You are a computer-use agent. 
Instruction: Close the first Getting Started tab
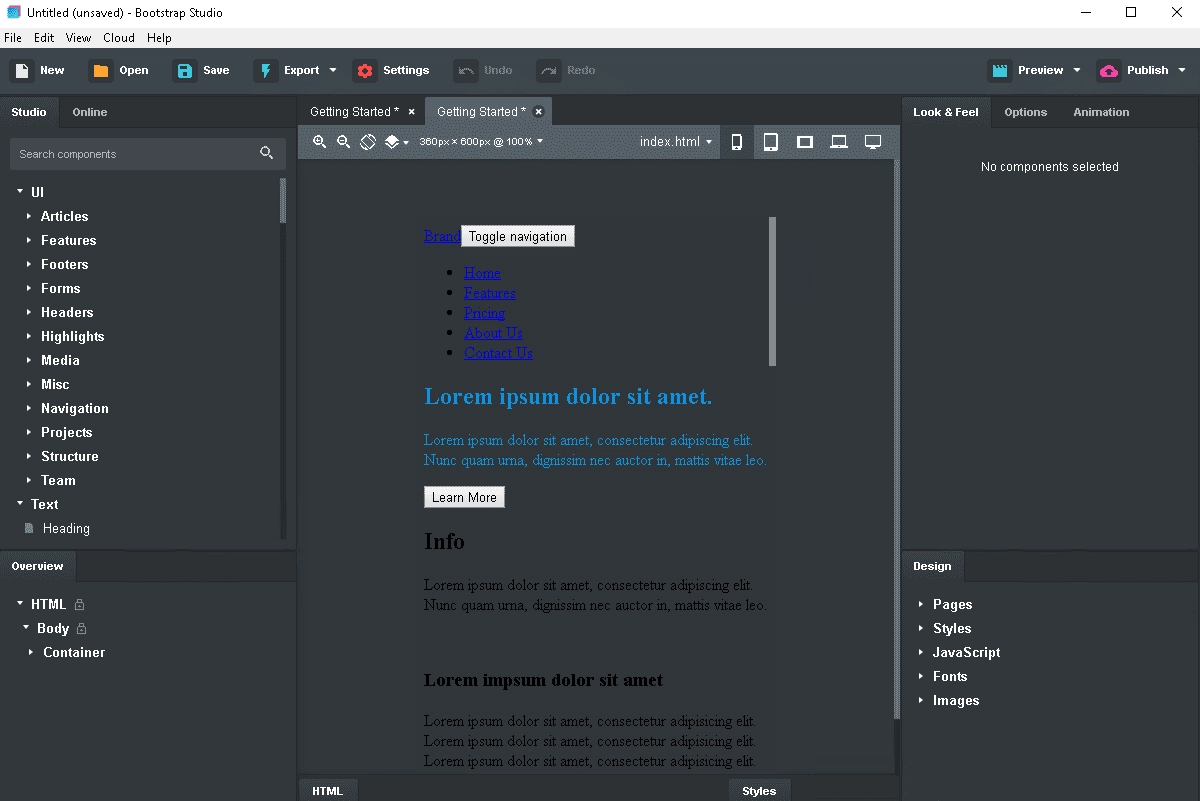click(x=411, y=112)
